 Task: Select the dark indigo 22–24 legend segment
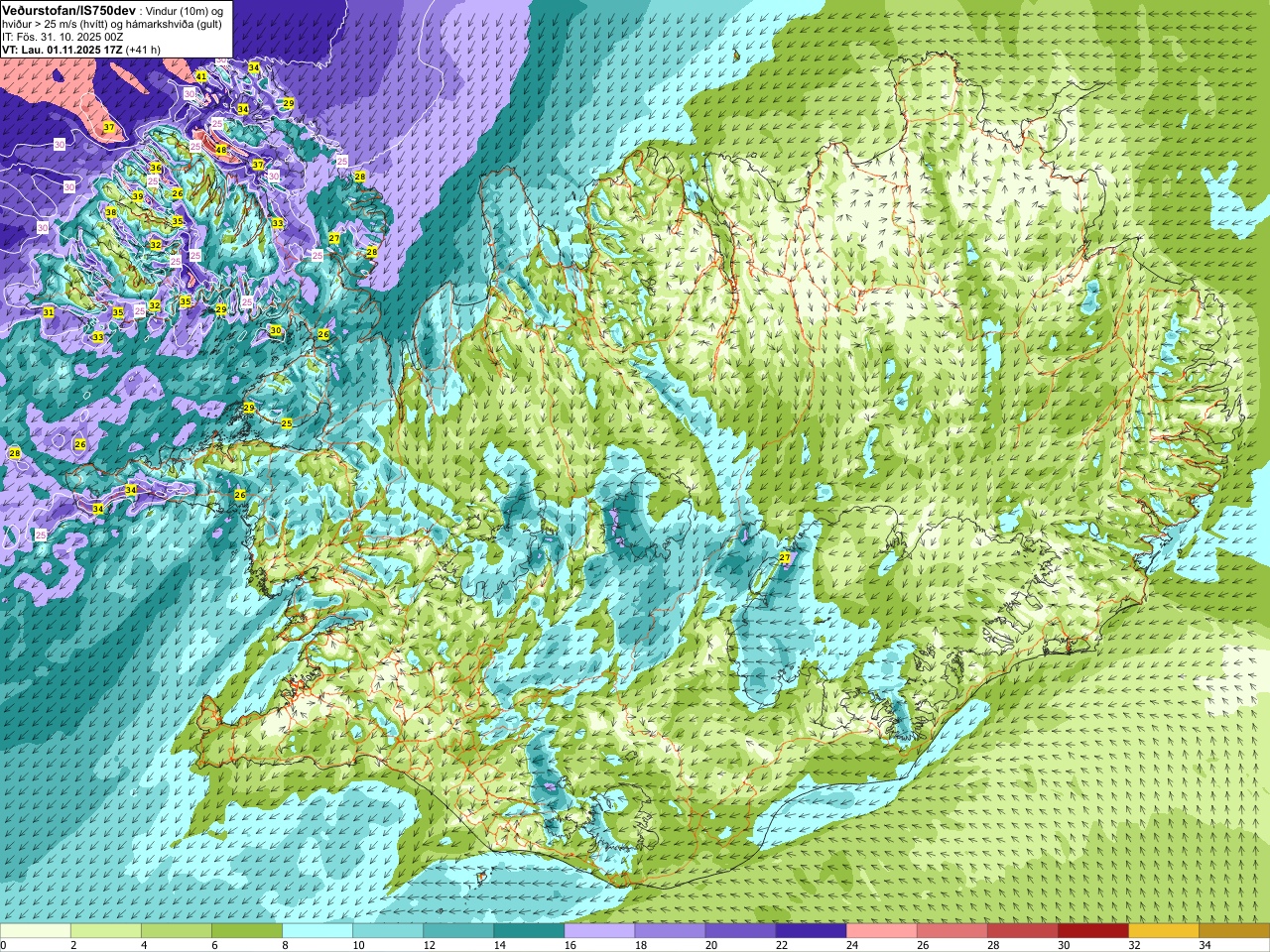811,931
